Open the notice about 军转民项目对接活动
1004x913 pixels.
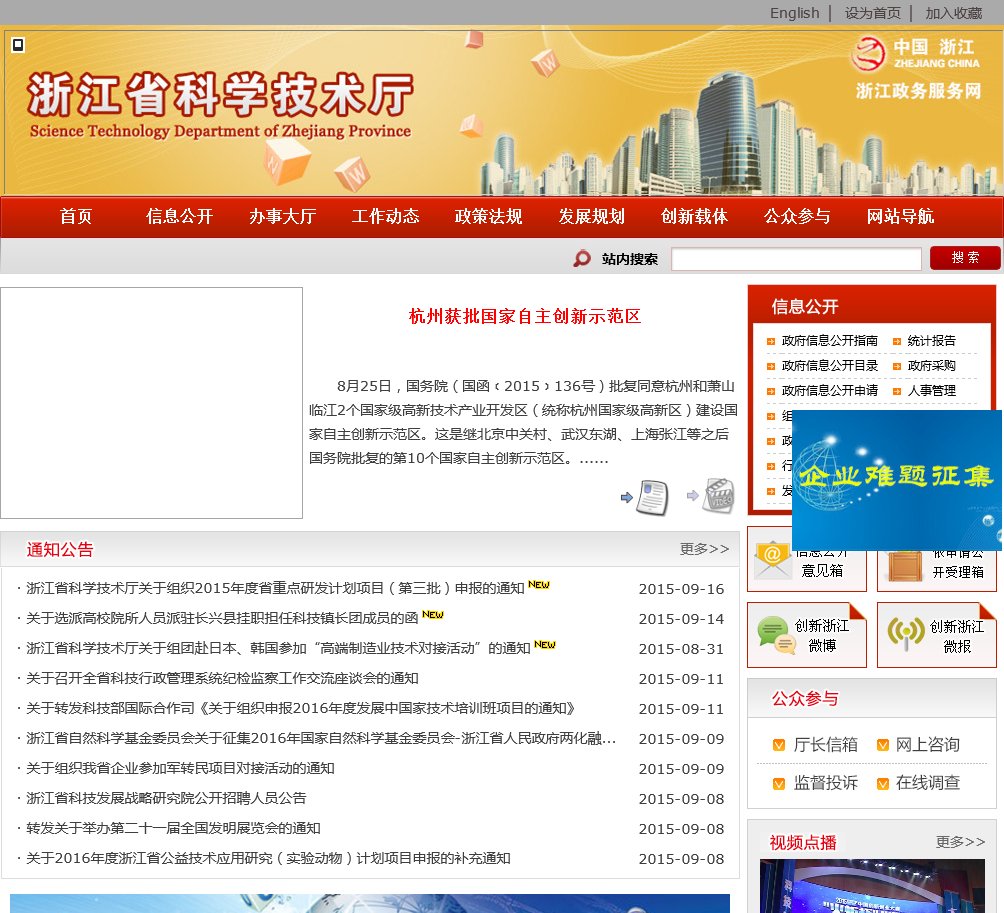181,768
